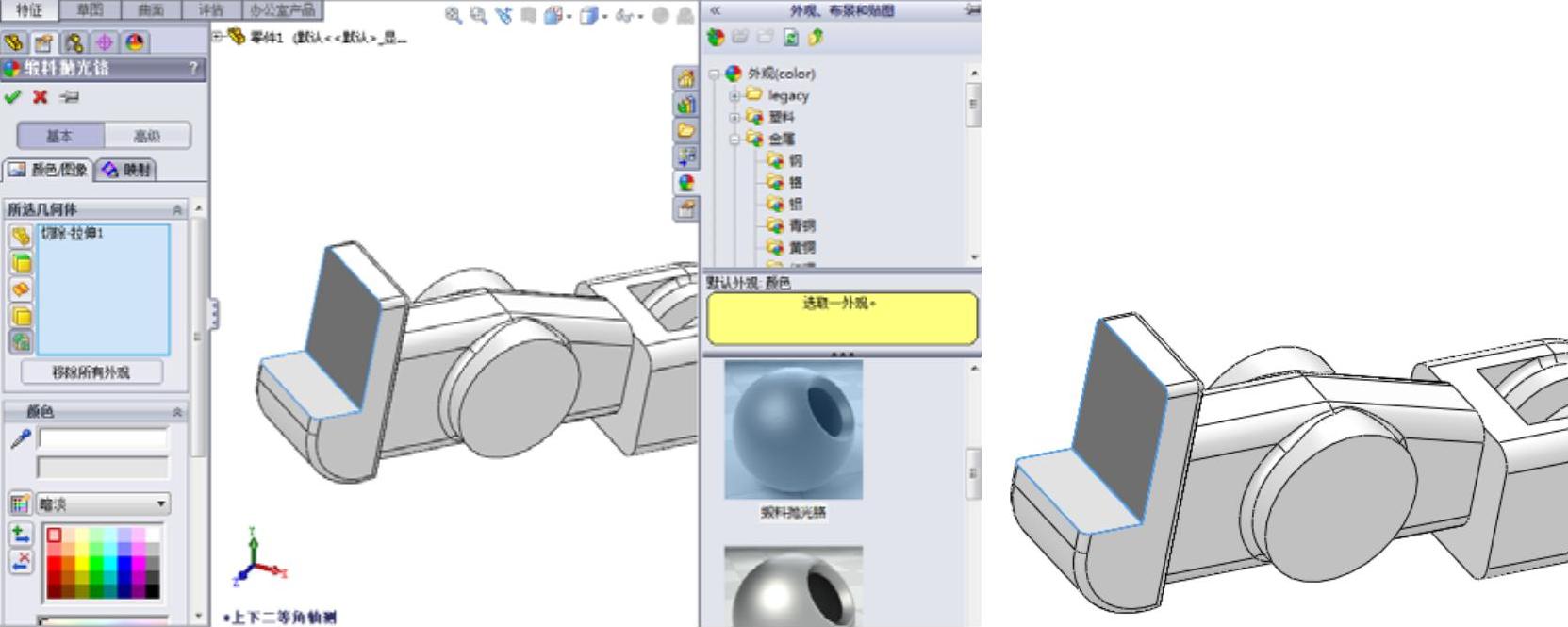Select 切除-拉伸1 in the geometry list
The image size is (1568, 627).
click(73, 233)
